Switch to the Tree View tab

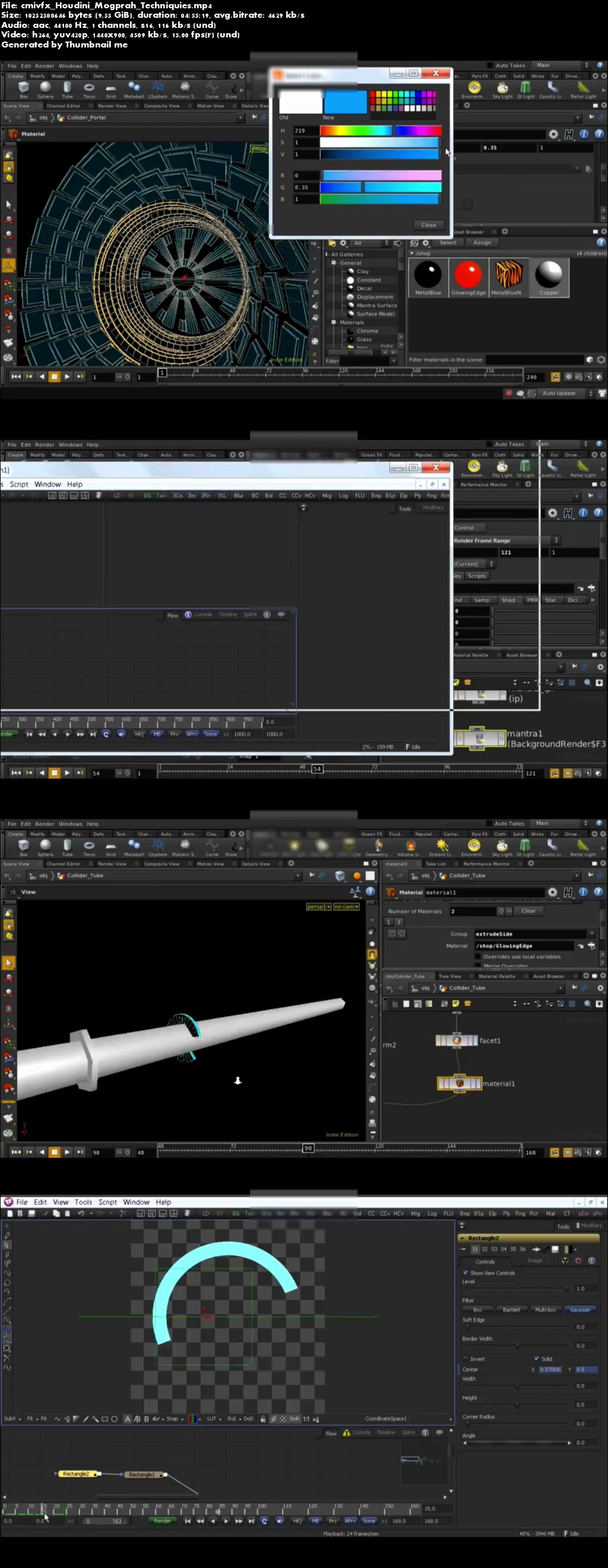[x=449, y=976]
